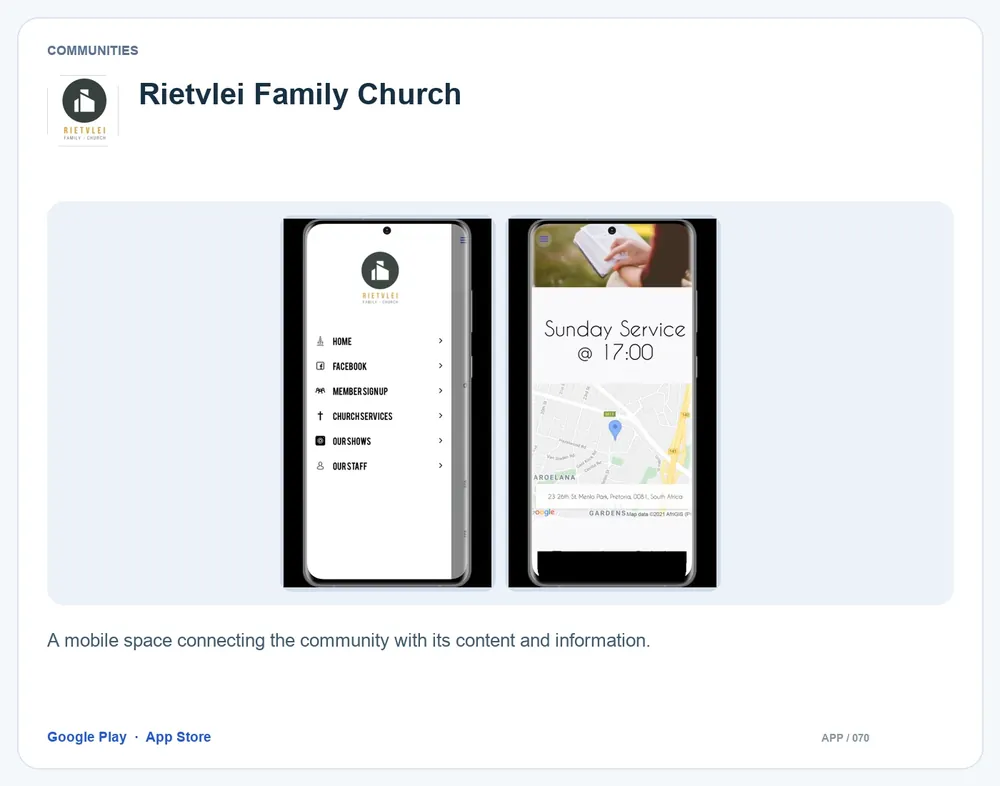Click the app description sentence
This screenshot has height=786, width=1000.
pyautogui.click(x=349, y=641)
